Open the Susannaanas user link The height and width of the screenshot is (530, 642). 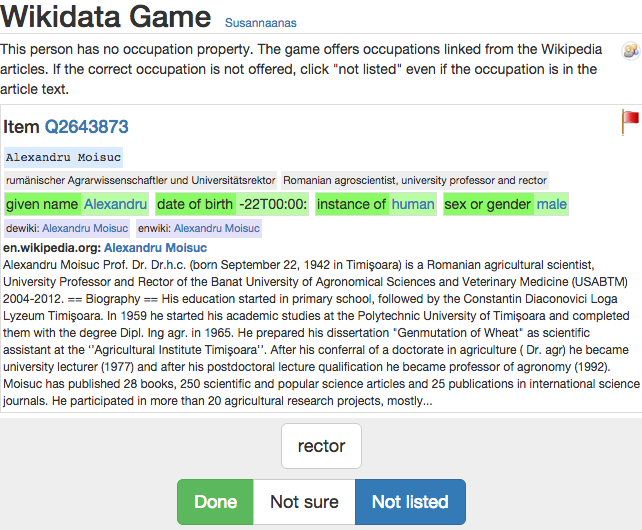pyautogui.click(x=260, y=23)
